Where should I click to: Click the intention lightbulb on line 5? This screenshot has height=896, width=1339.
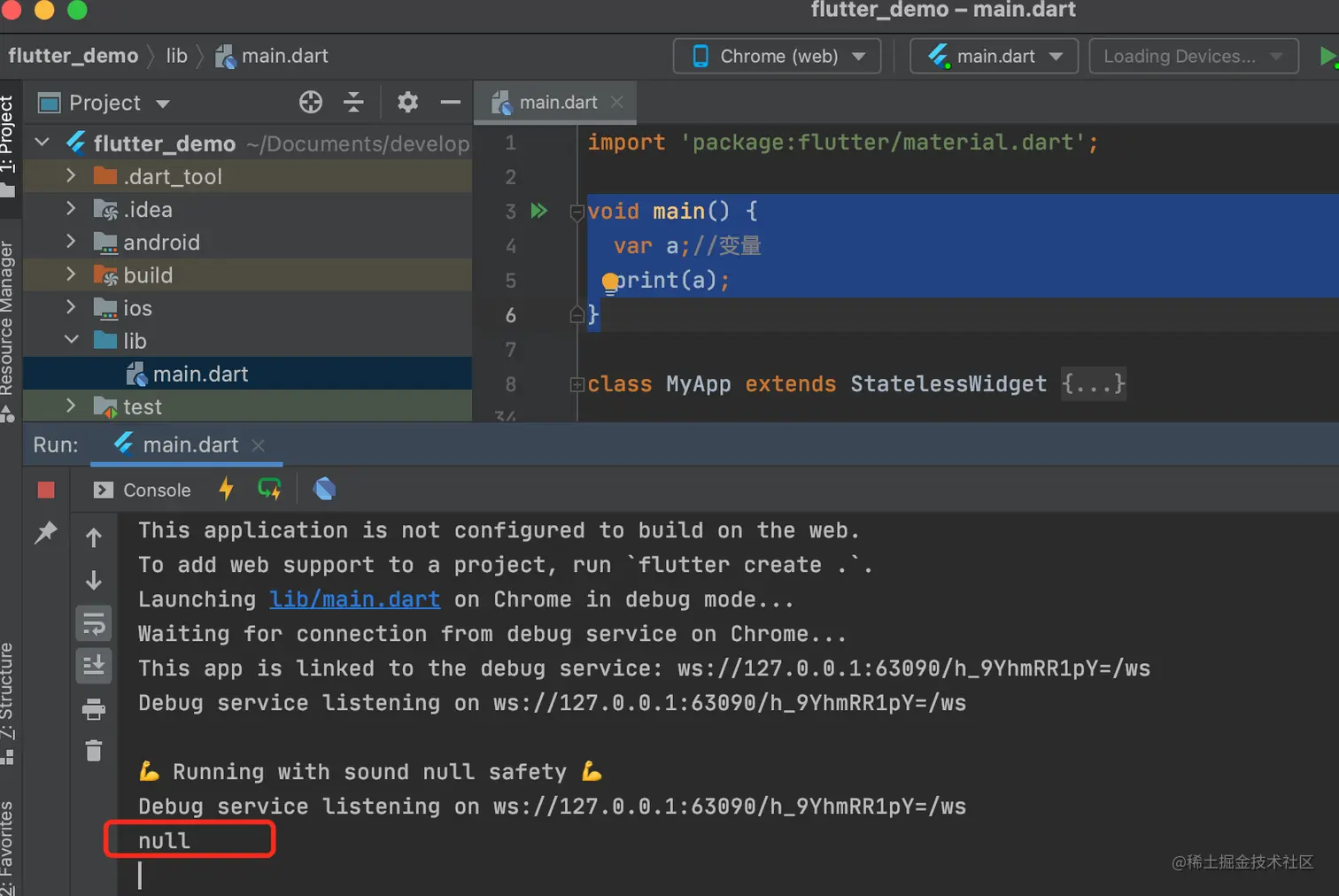click(610, 282)
